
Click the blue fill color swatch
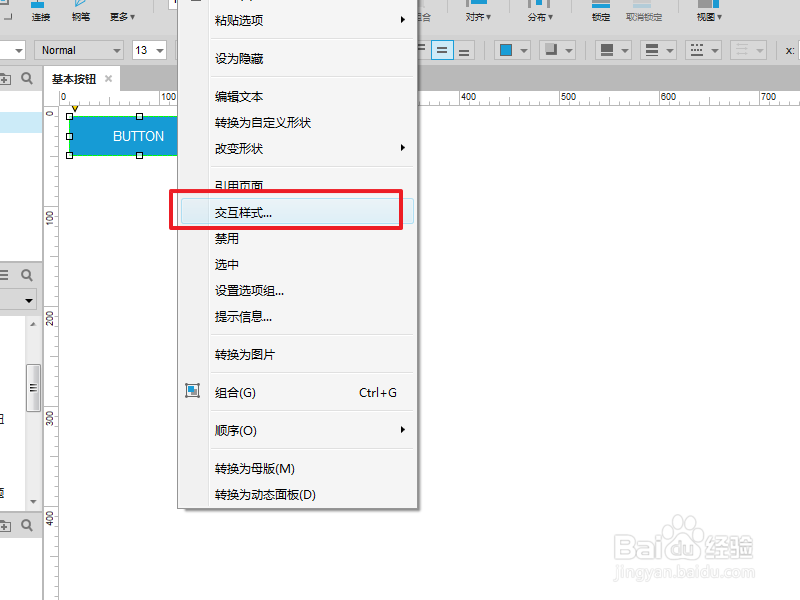506,50
